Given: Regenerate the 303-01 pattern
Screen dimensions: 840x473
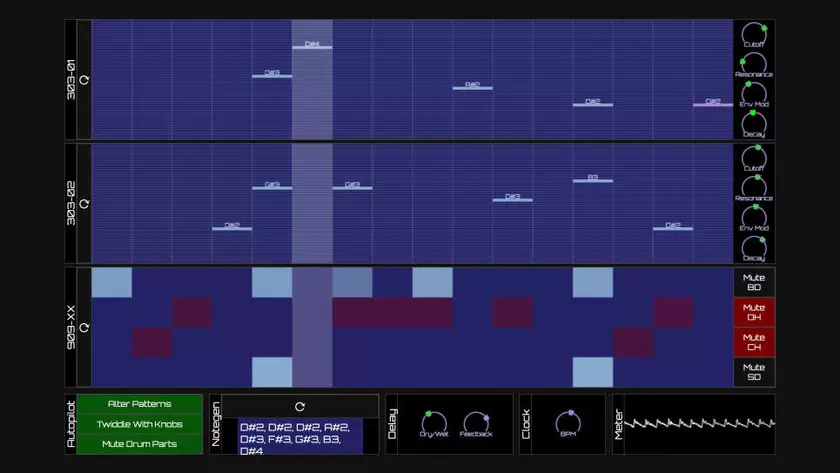Looking at the screenshot, I should pos(84,79).
